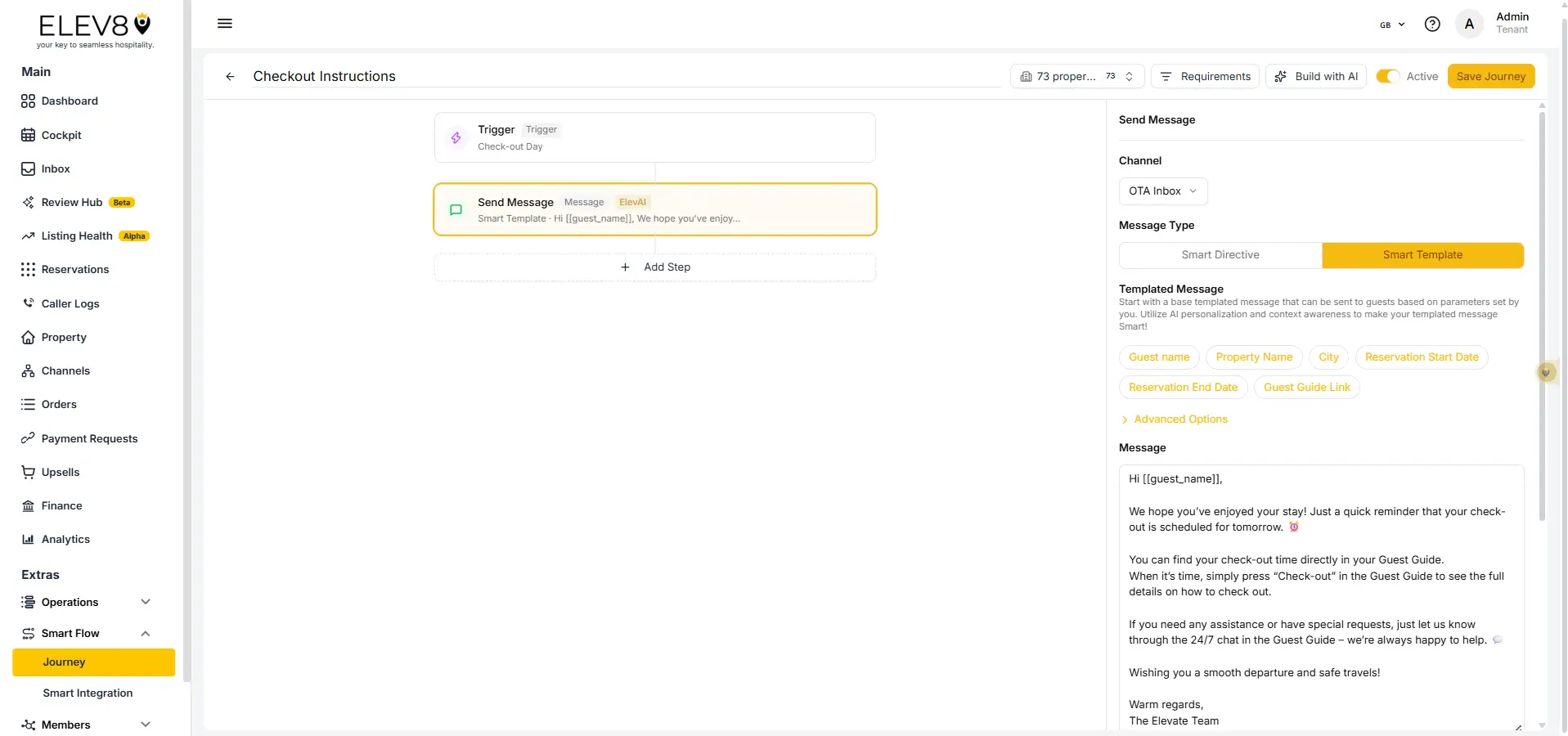Open Payment Requests in the sidebar
Viewport: 1568px width, 736px height.
[x=89, y=438]
